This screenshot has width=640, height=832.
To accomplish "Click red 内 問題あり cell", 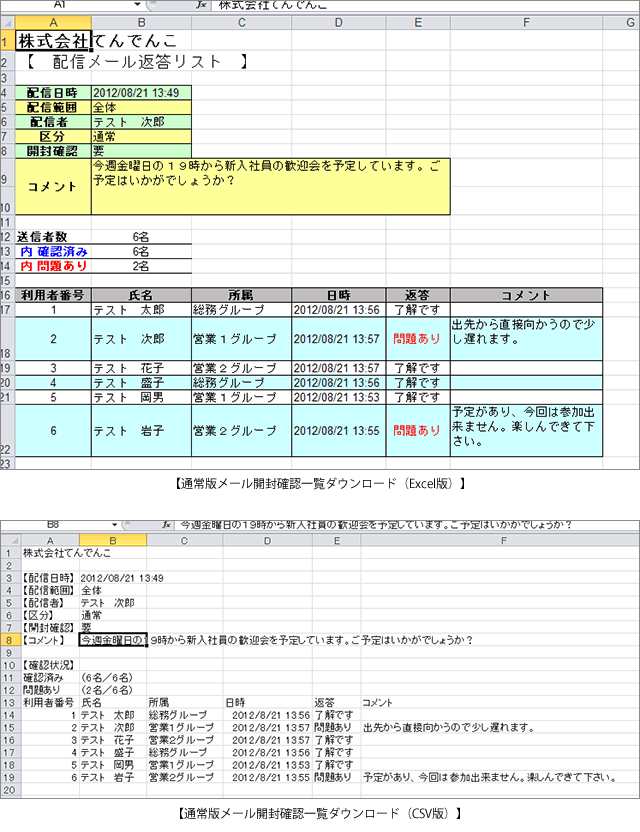I will pos(53,266).
